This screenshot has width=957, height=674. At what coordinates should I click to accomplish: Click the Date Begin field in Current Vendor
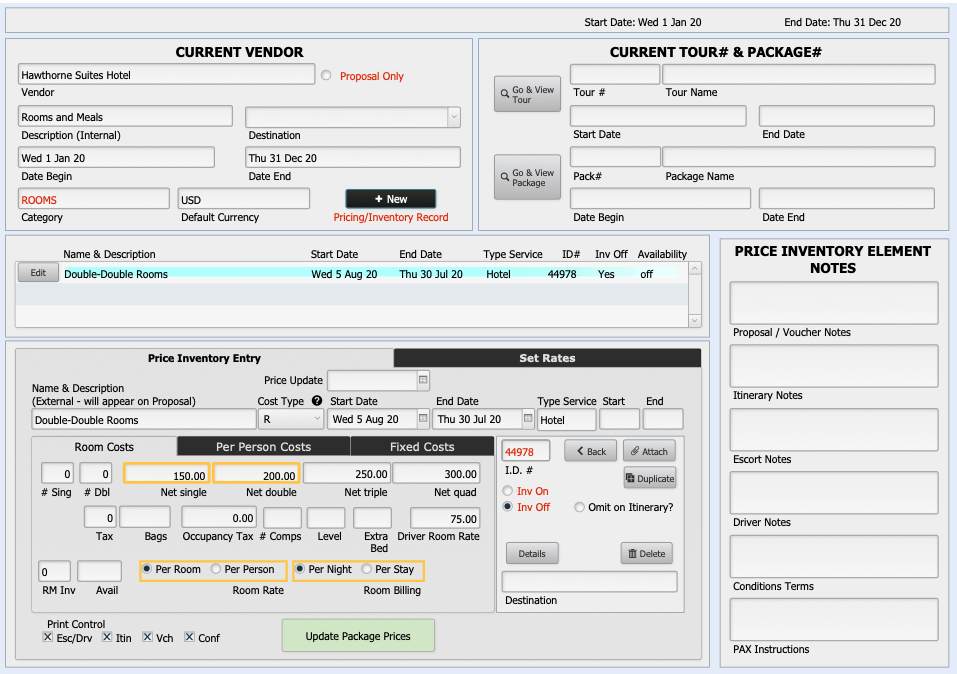[116, 158]
